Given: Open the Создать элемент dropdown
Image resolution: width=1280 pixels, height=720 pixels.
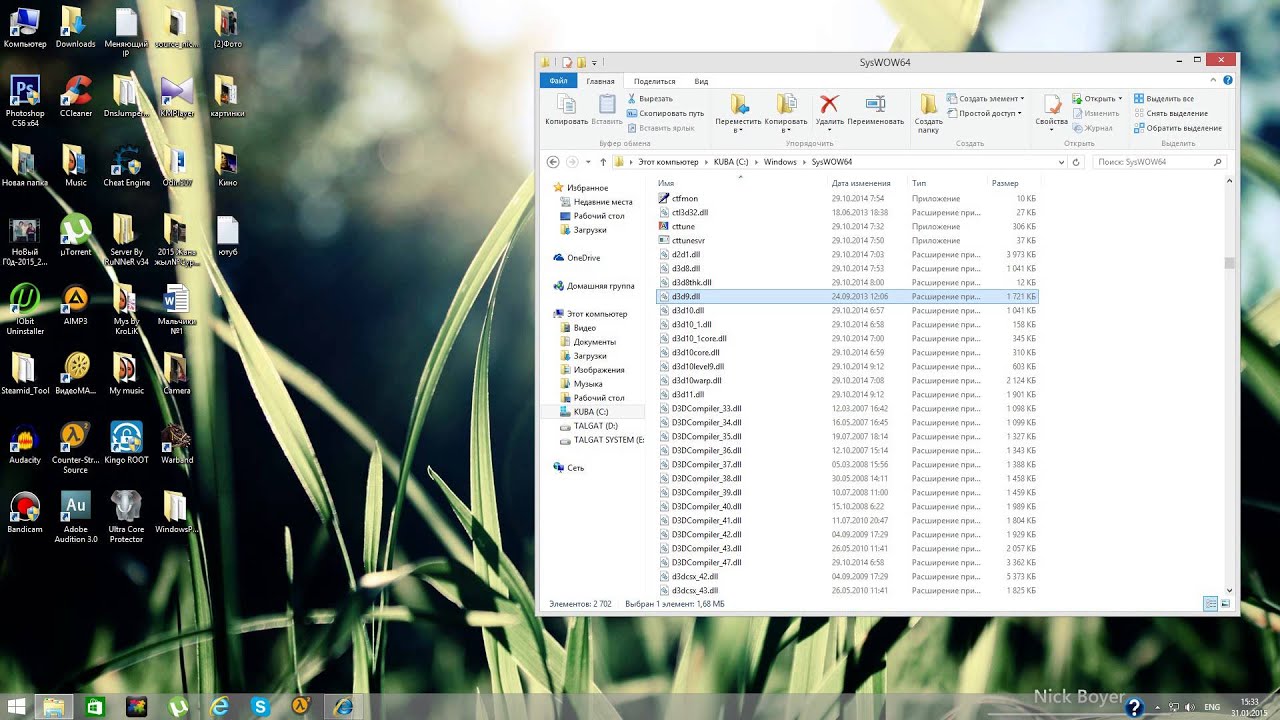Looking at the screenshot, I should point(985,99).
